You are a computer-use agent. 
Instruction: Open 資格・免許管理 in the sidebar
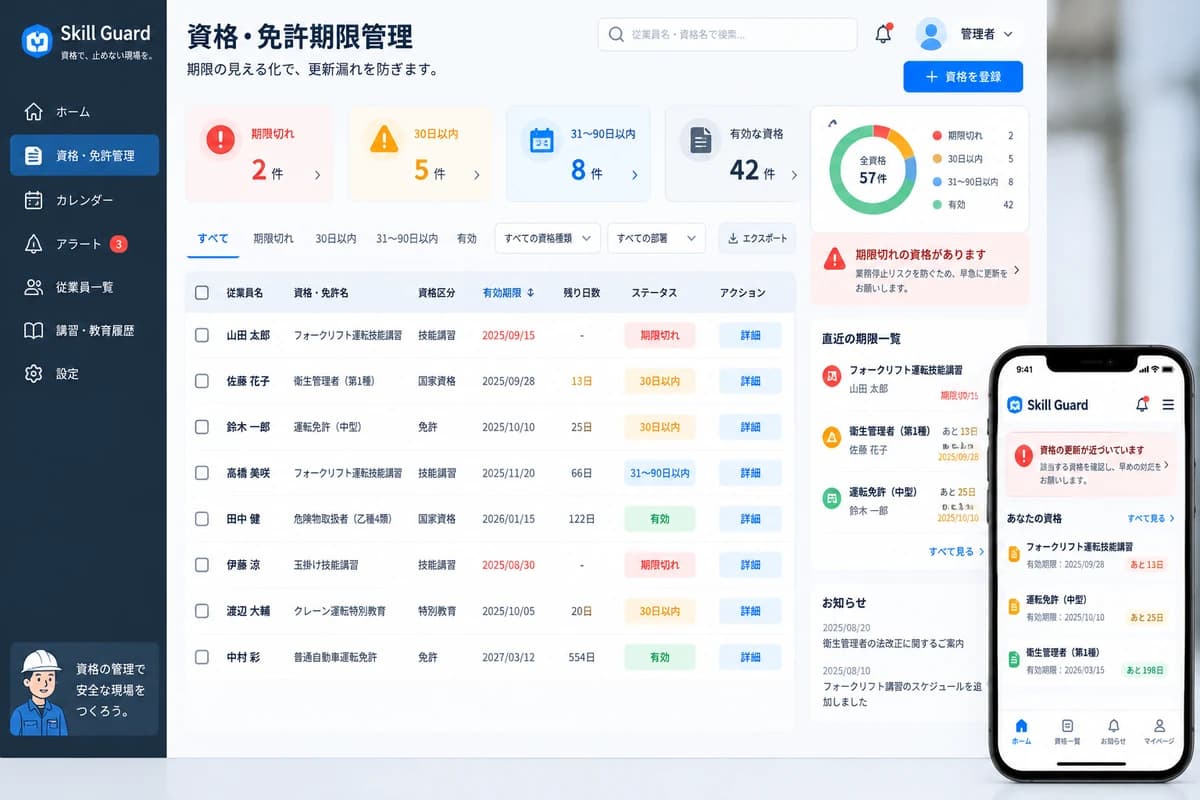click(x=85, y=155)
